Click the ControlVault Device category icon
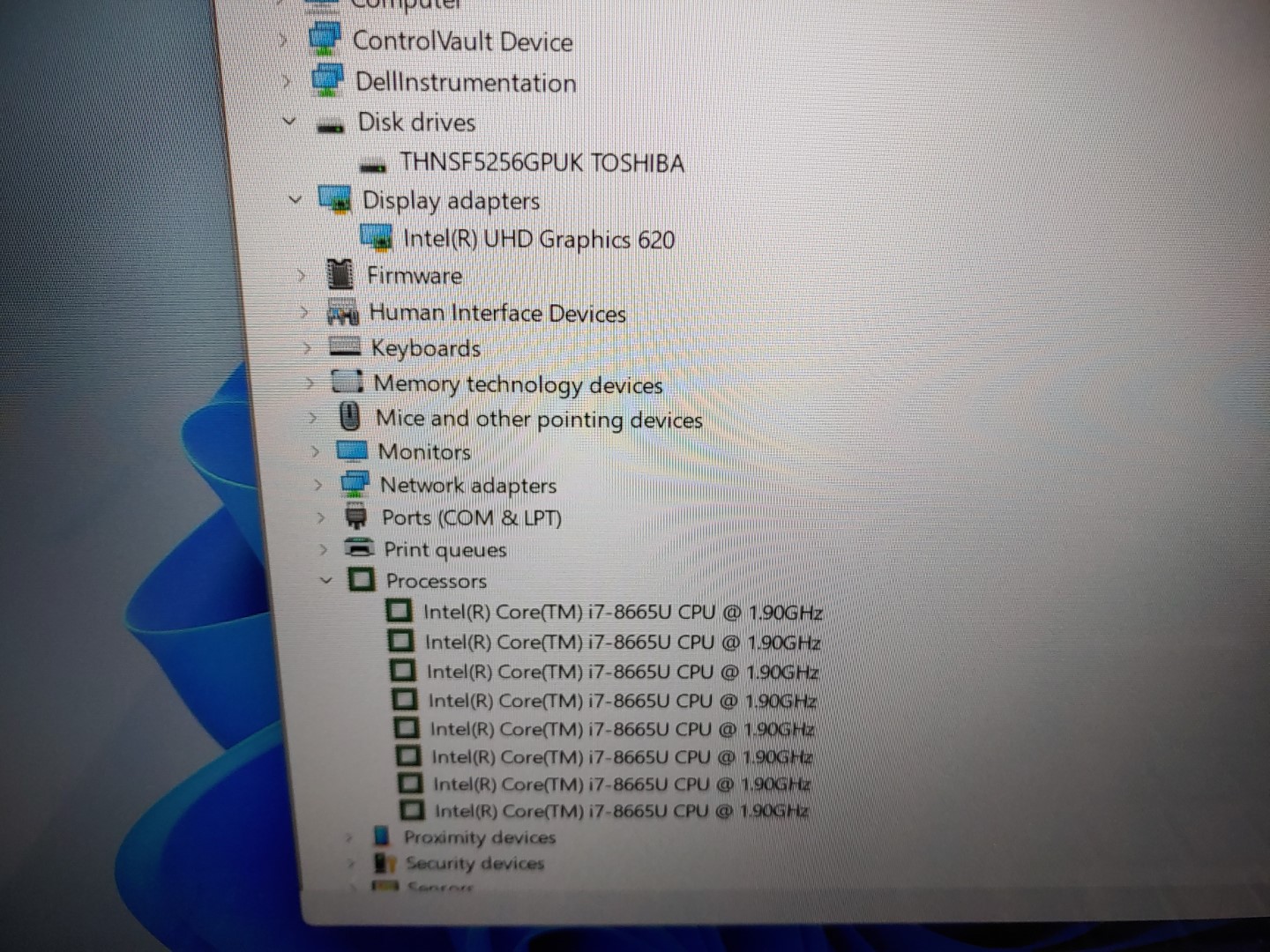This screenshot has height=952, width=1270. pos(325,40)
